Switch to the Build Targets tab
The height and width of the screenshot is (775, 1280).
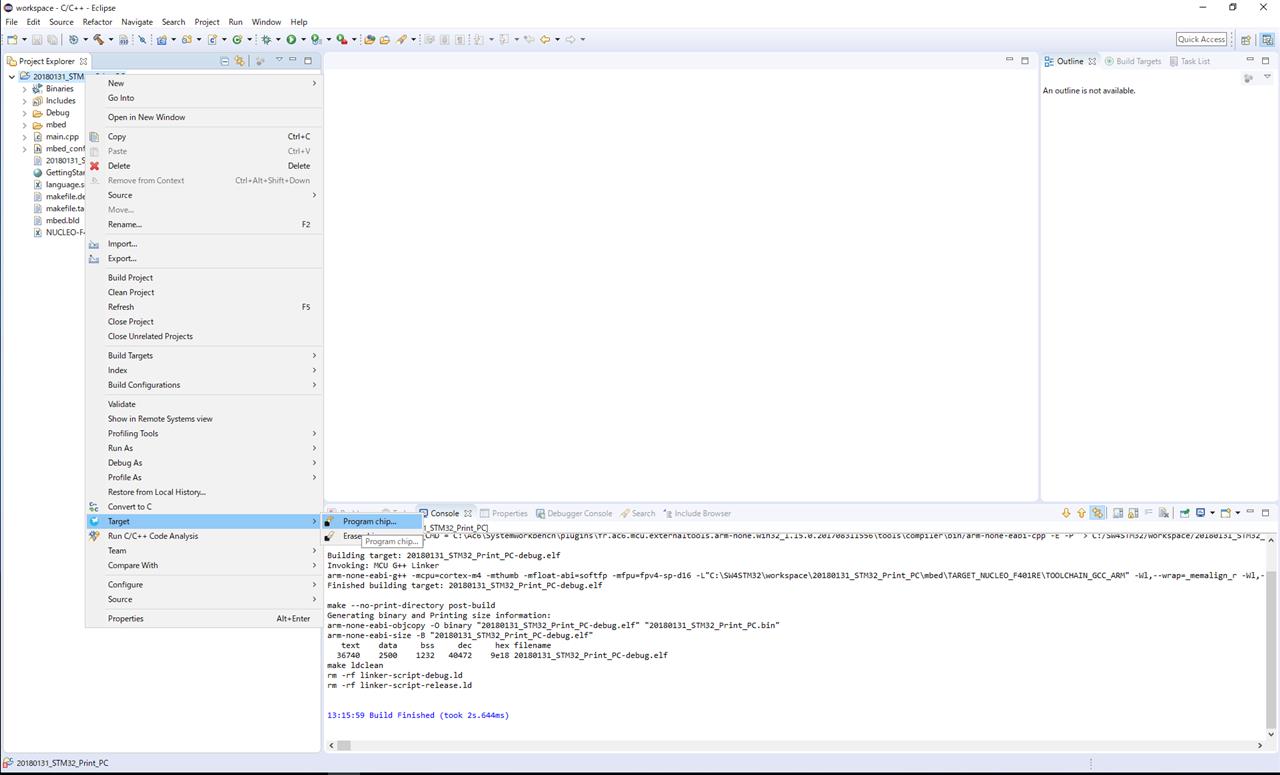[1132, 61]
